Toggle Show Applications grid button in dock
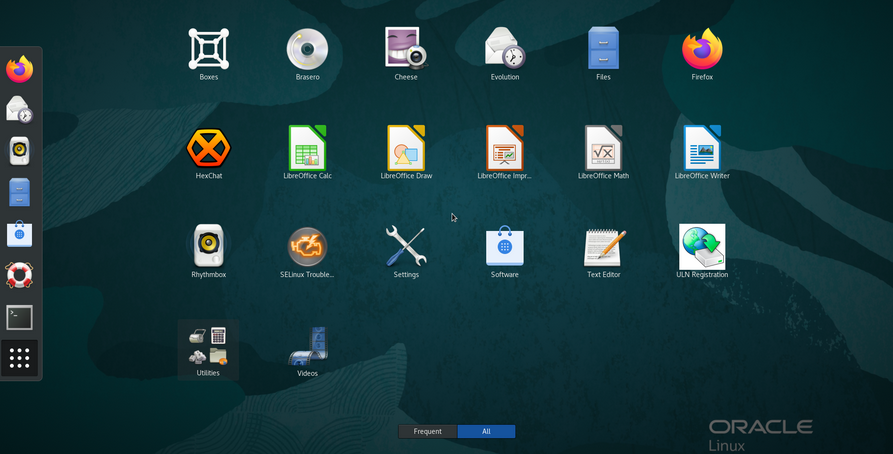 point(19,358)
